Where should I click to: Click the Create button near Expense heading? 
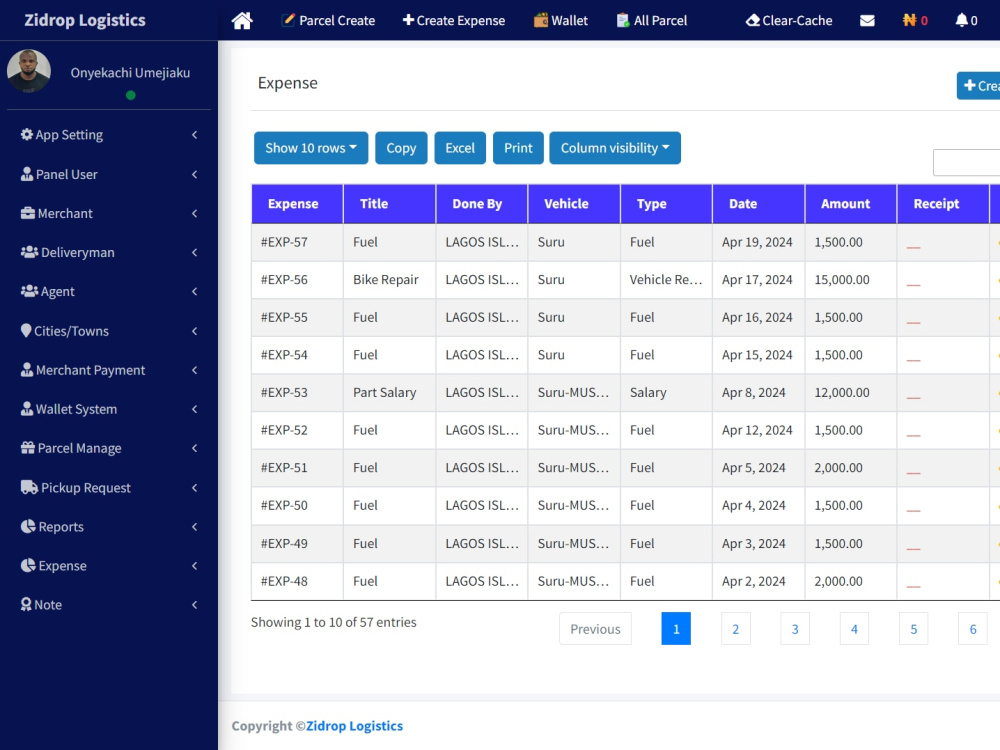pos(979,85)
